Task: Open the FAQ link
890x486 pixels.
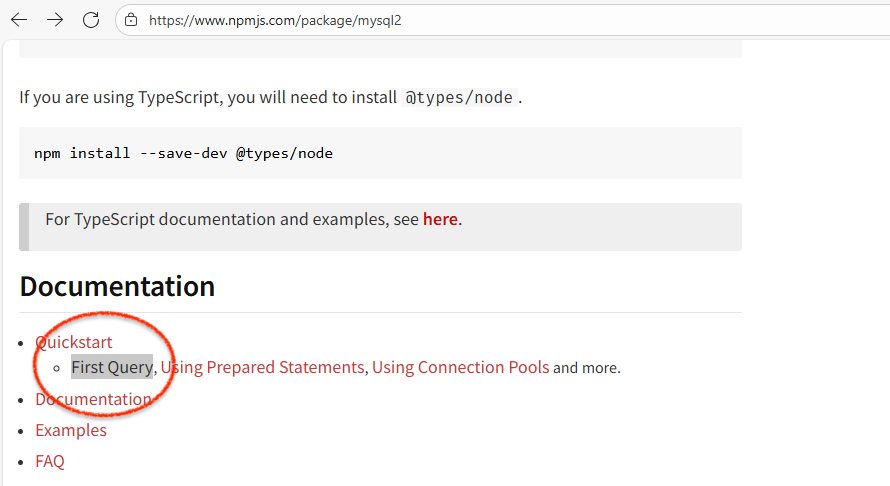Action: click(50, 461)
